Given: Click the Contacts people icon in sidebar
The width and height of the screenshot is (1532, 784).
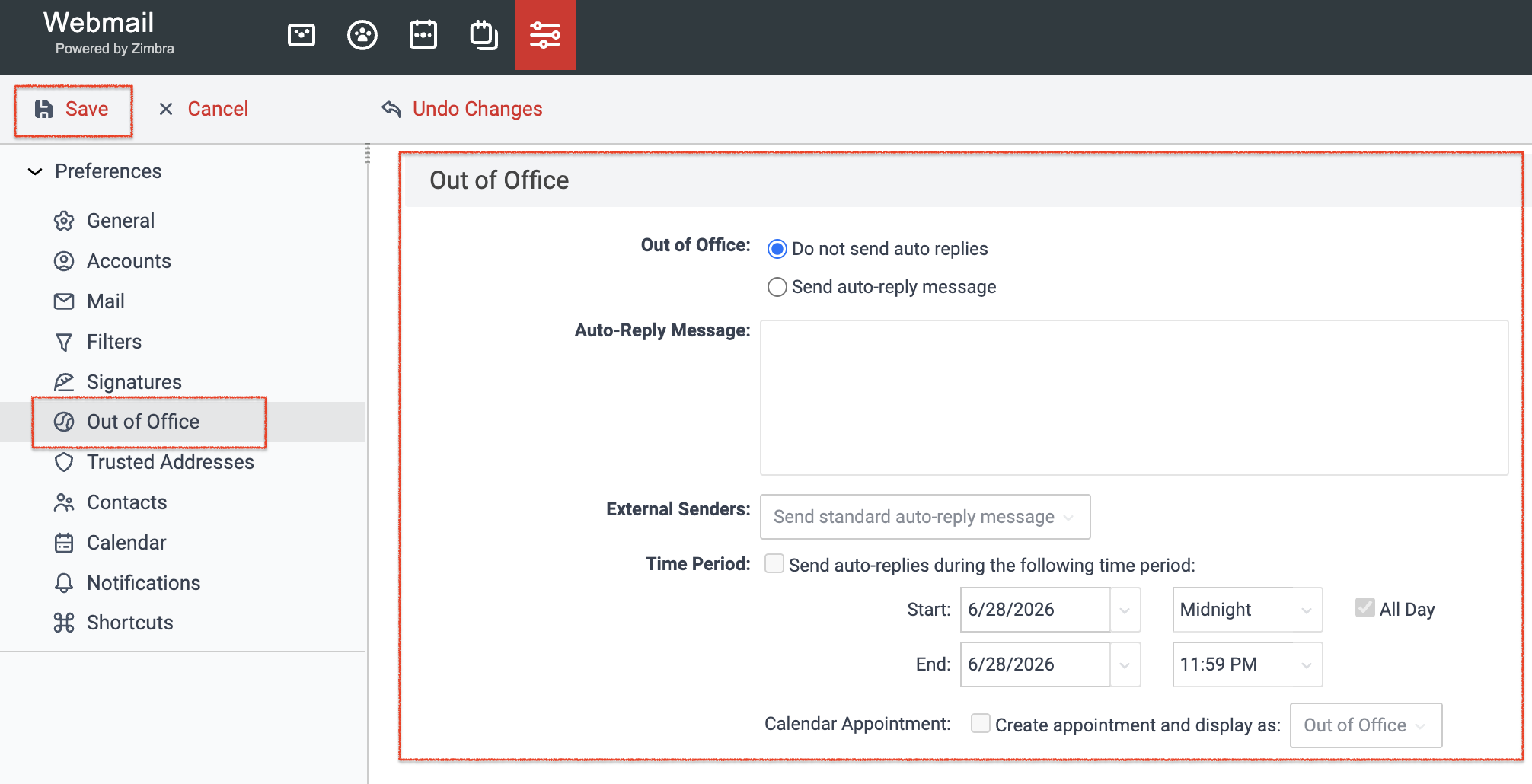Looking at the screenshot, I should 64,502.
